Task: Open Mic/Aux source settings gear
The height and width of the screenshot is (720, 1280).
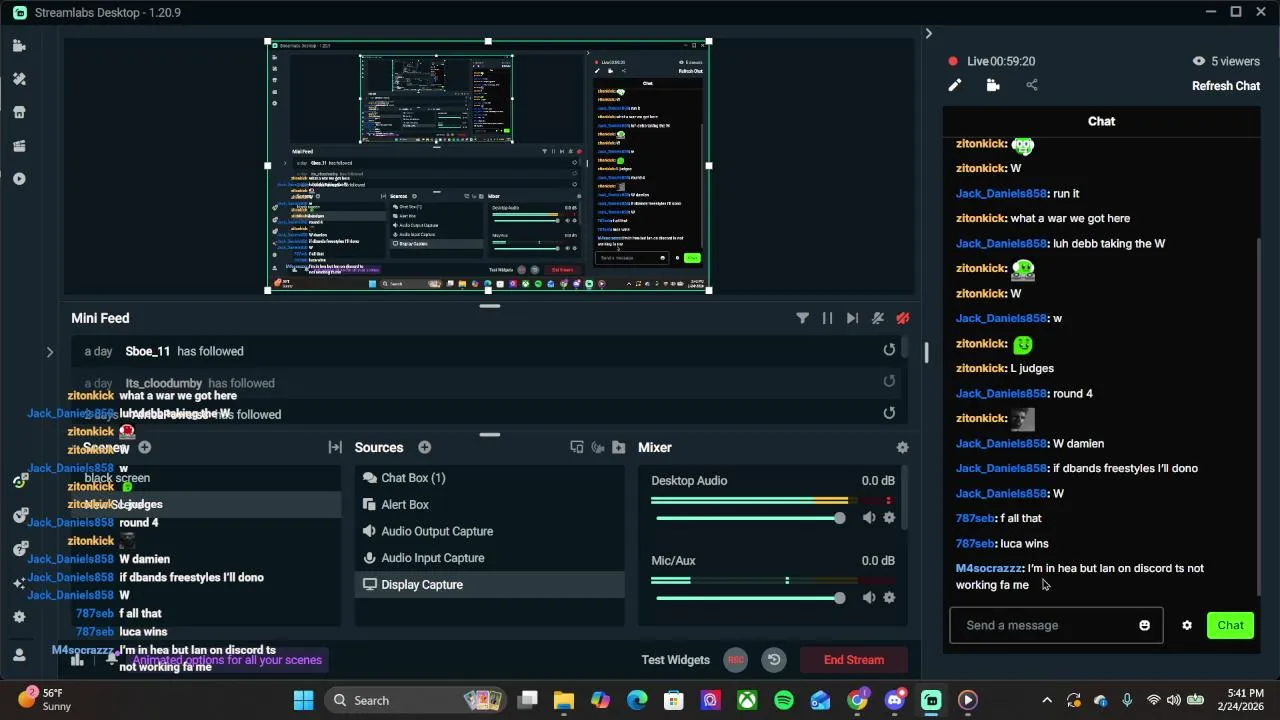Action: (x=889, y=598)
